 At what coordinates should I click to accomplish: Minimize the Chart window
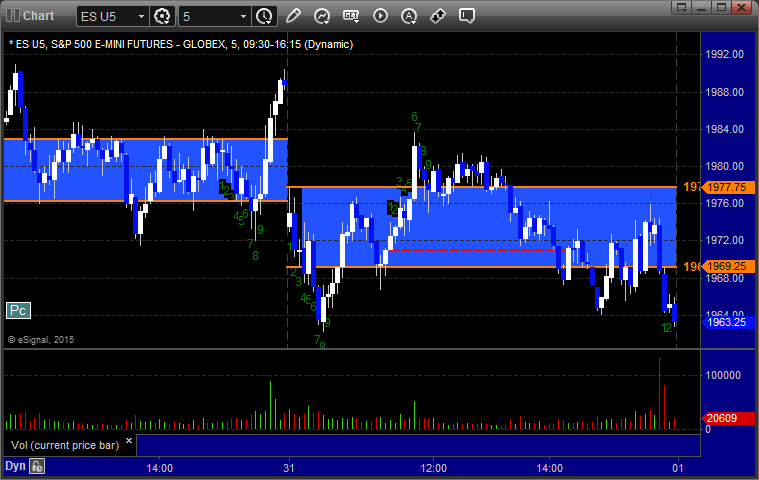[x=701, y=7]
